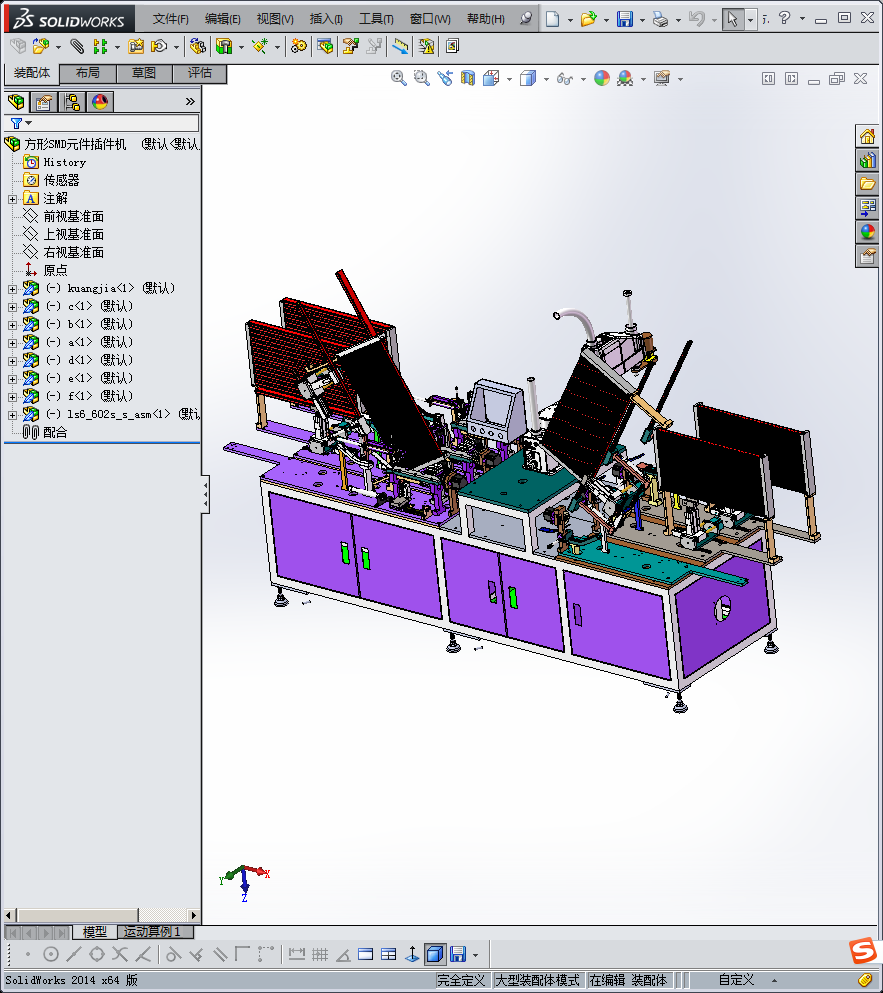Open the ConfigurationManager tab icon

coord(72,102)
